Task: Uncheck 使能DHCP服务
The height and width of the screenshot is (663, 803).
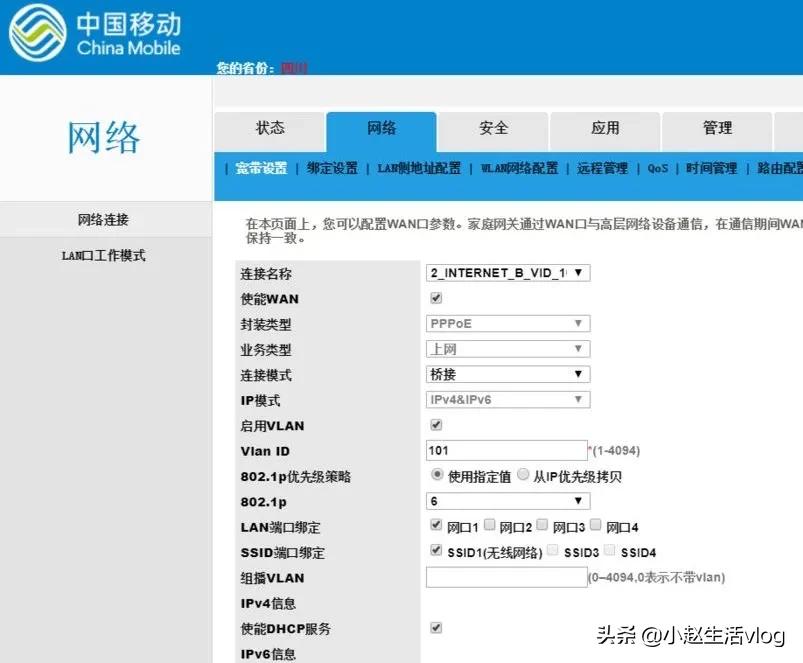Action: 435,627
